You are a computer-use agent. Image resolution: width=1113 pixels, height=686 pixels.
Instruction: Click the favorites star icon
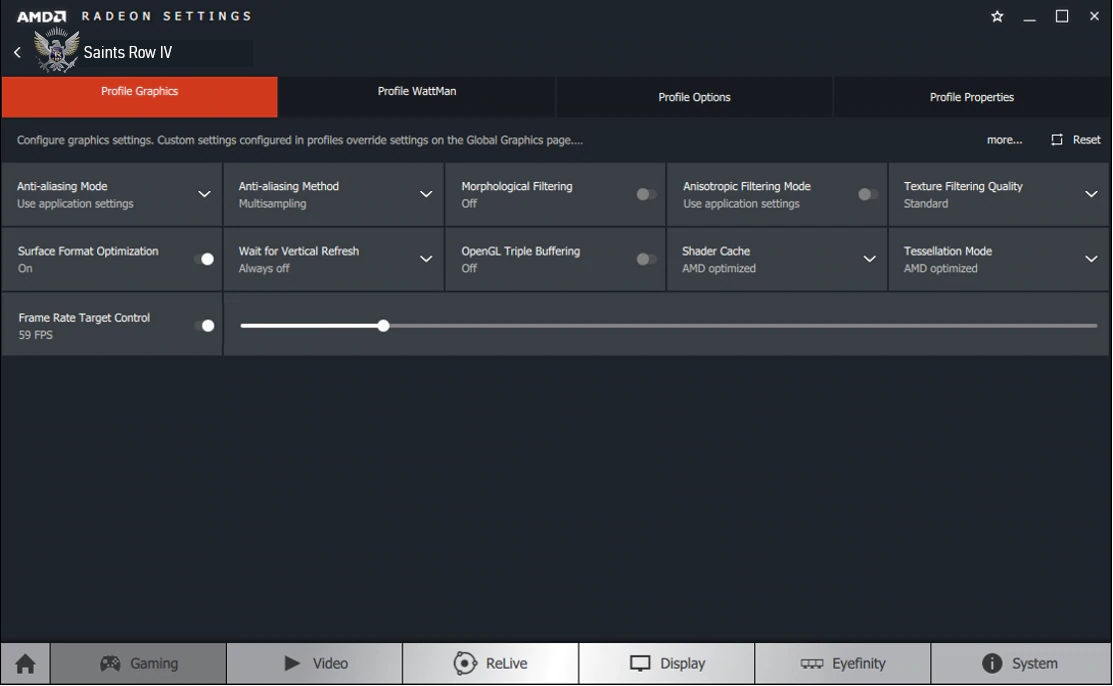(x=997, y=17)
